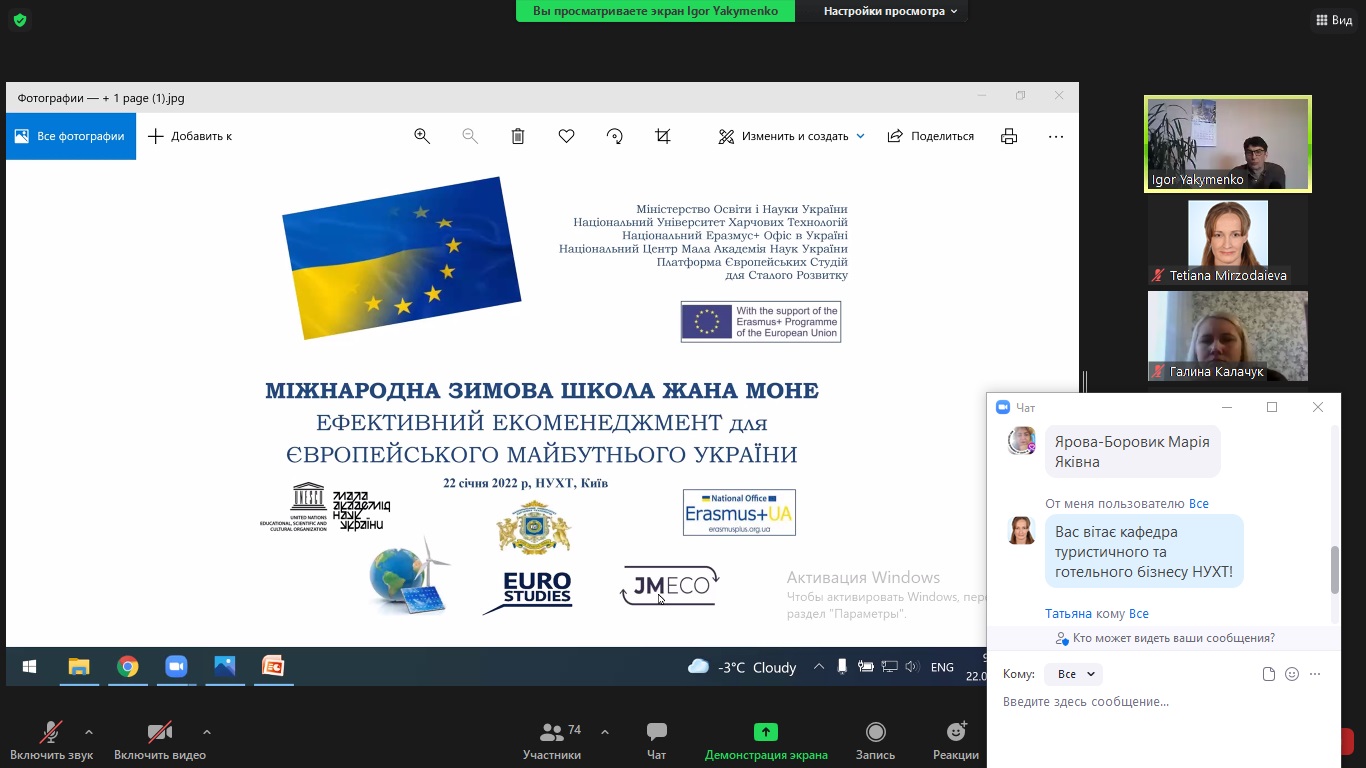This screenshot has width=1366, height=768.
Task: Open Photos app icon on shared taskbar
Action: point(224,667)
